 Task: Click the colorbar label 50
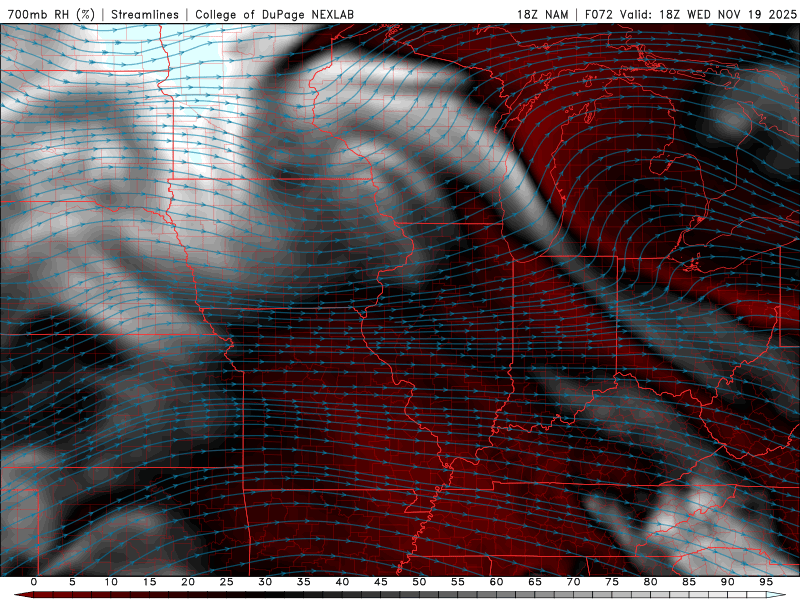coord(419,582)
